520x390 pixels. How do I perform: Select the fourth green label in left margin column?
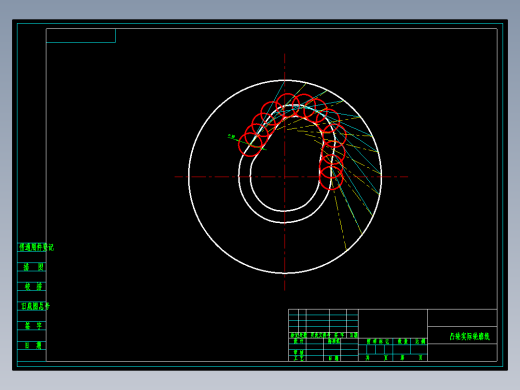35,306
